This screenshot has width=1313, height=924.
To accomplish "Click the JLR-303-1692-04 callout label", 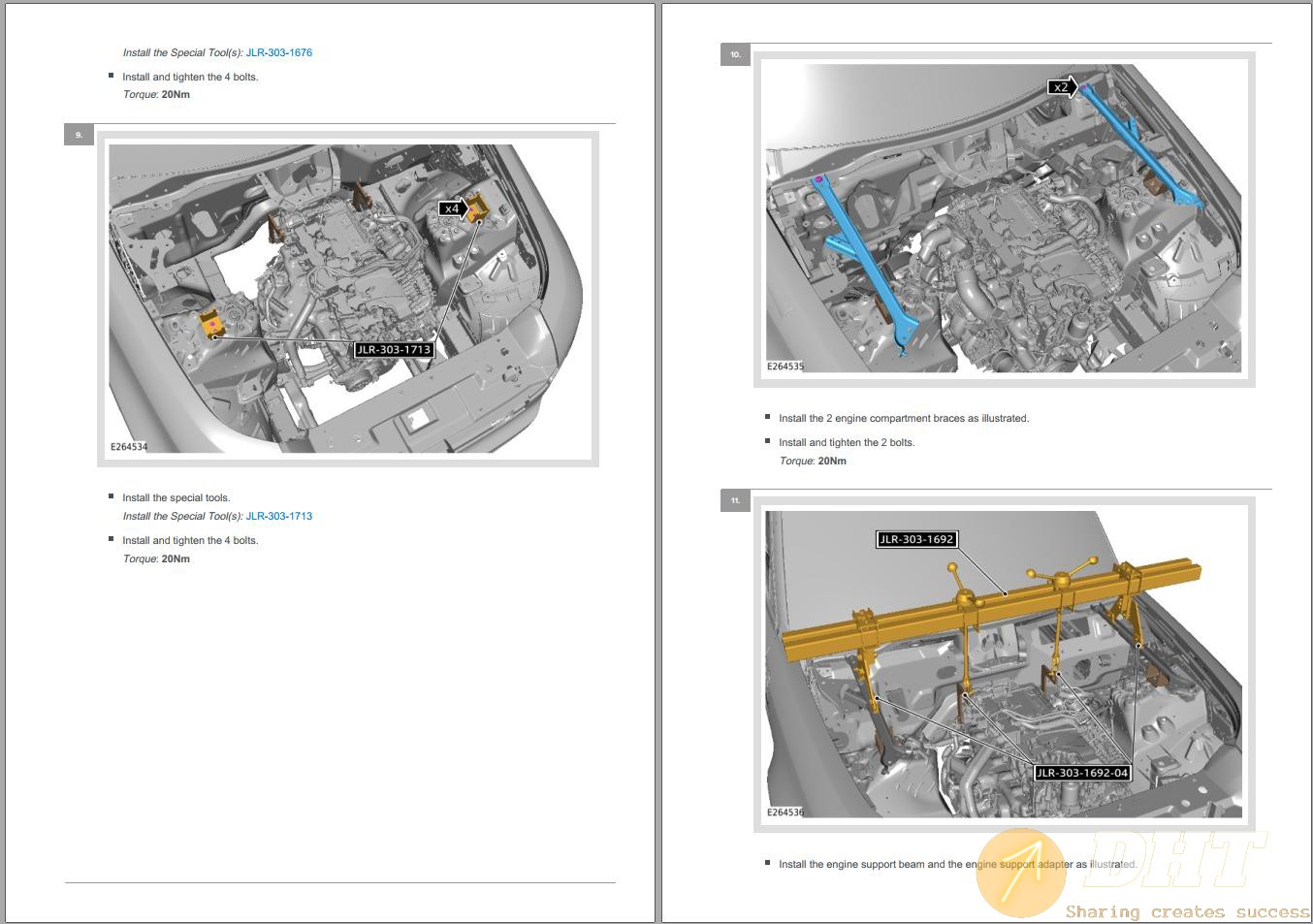I will [x=1082, y=773].
